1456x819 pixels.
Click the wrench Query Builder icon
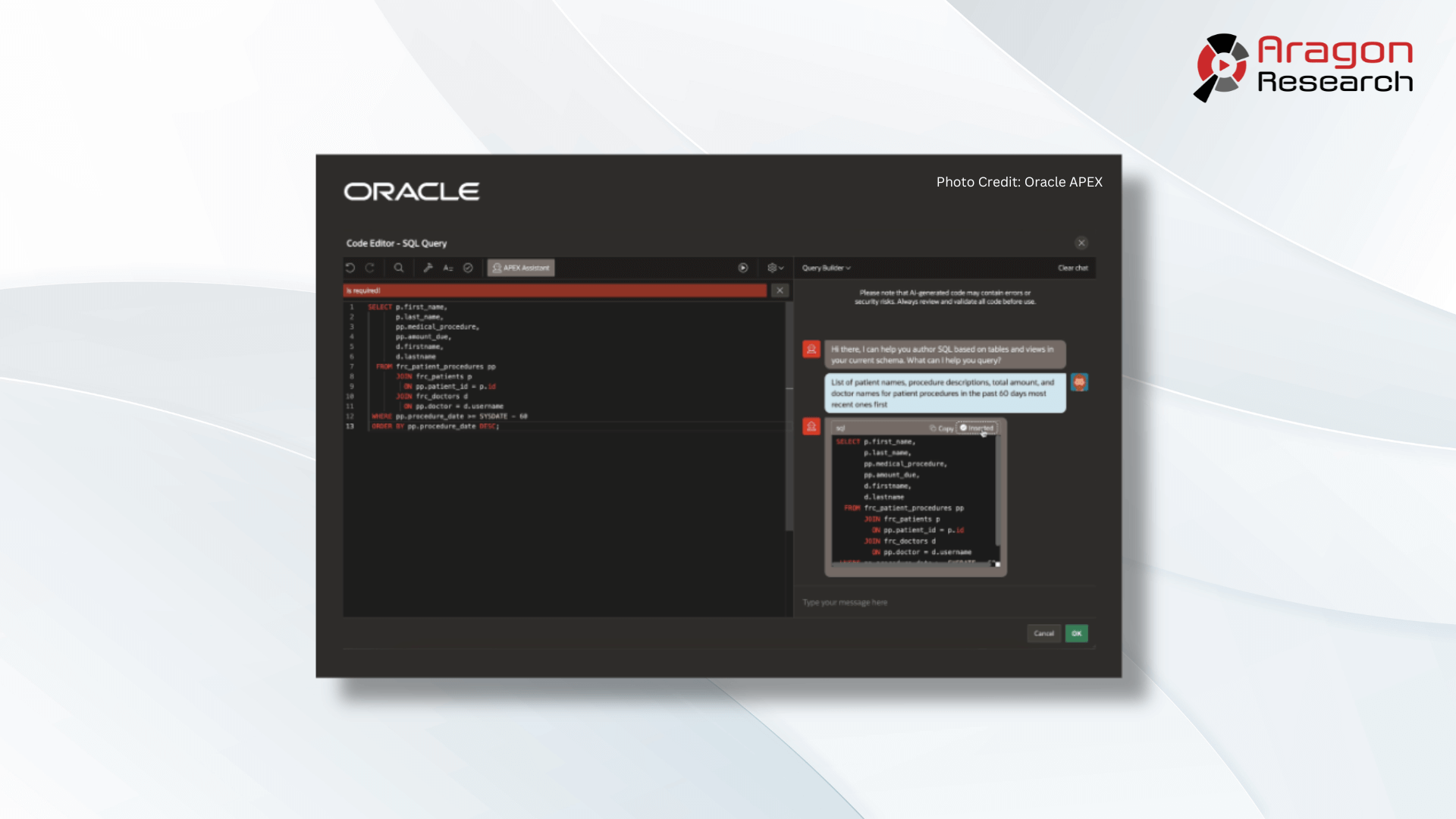(428, 268)
